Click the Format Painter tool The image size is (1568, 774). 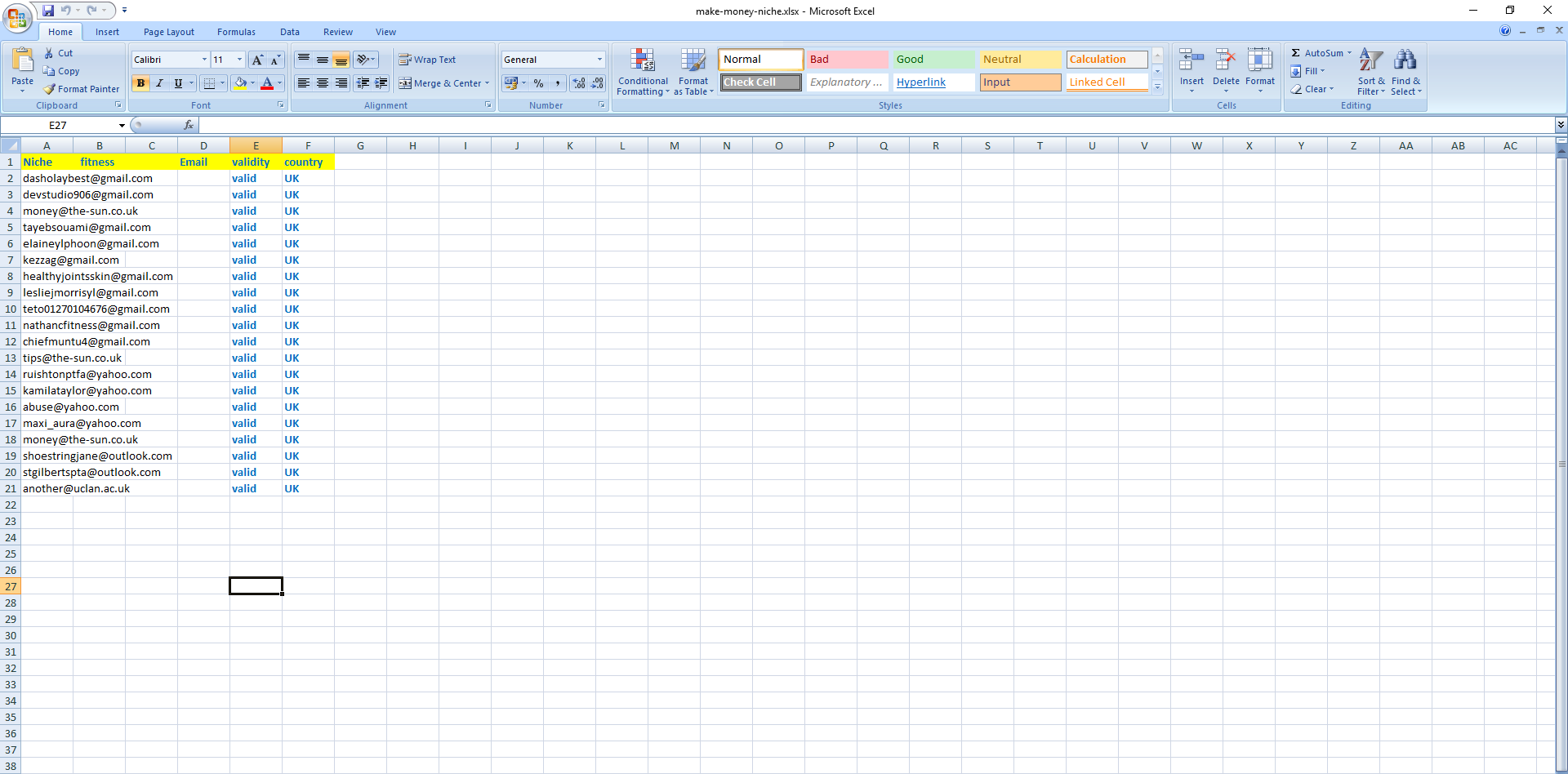coord(82,89)
